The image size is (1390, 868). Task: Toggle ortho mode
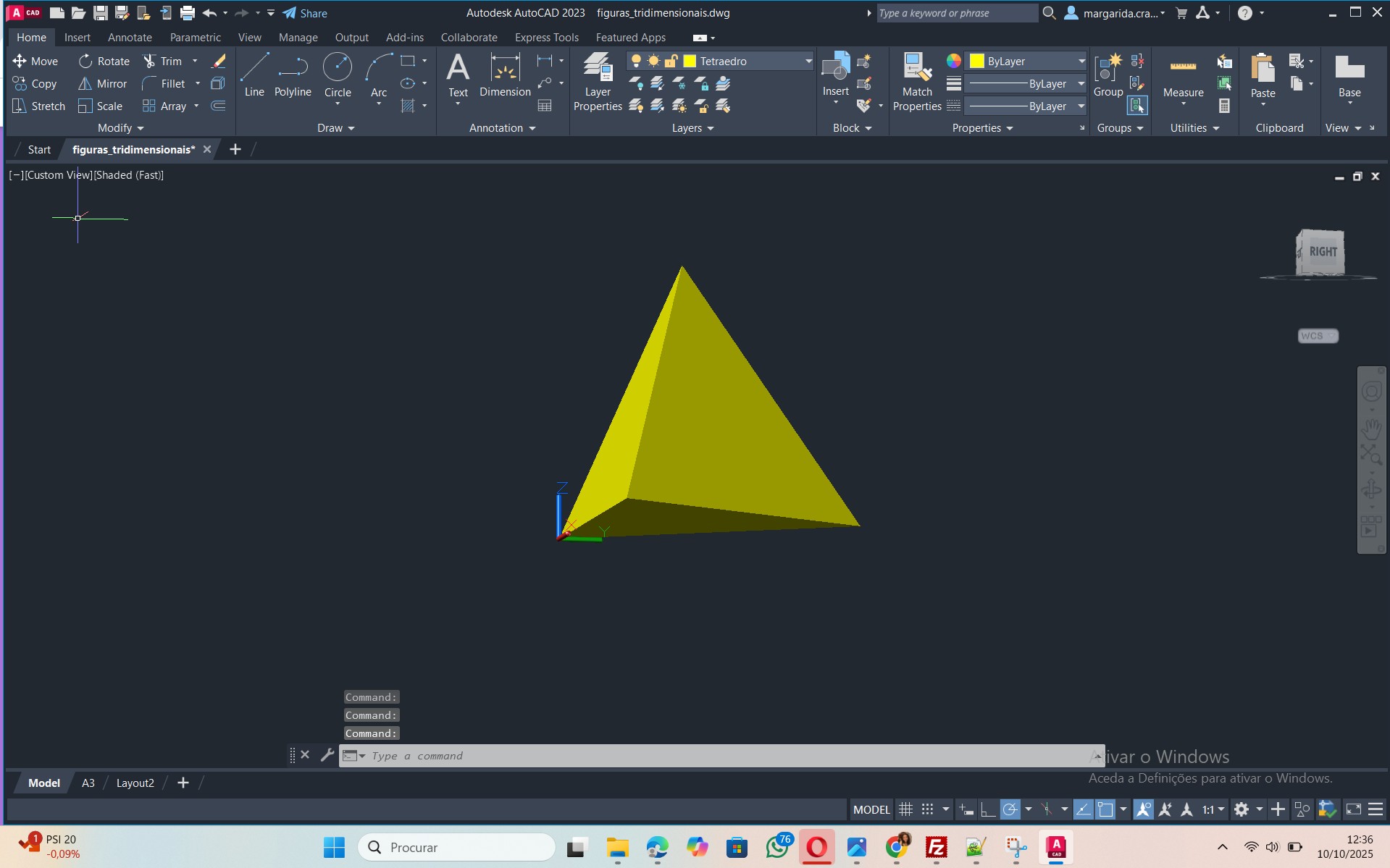[987, 809]
